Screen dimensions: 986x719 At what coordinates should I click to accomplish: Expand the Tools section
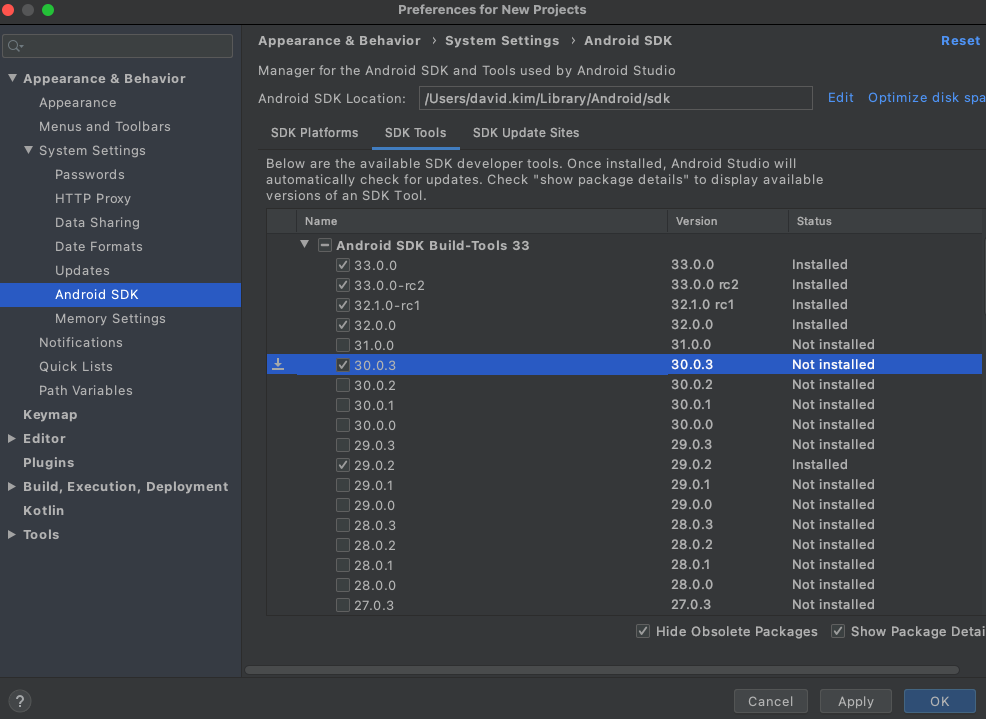[x=11, y=534]
